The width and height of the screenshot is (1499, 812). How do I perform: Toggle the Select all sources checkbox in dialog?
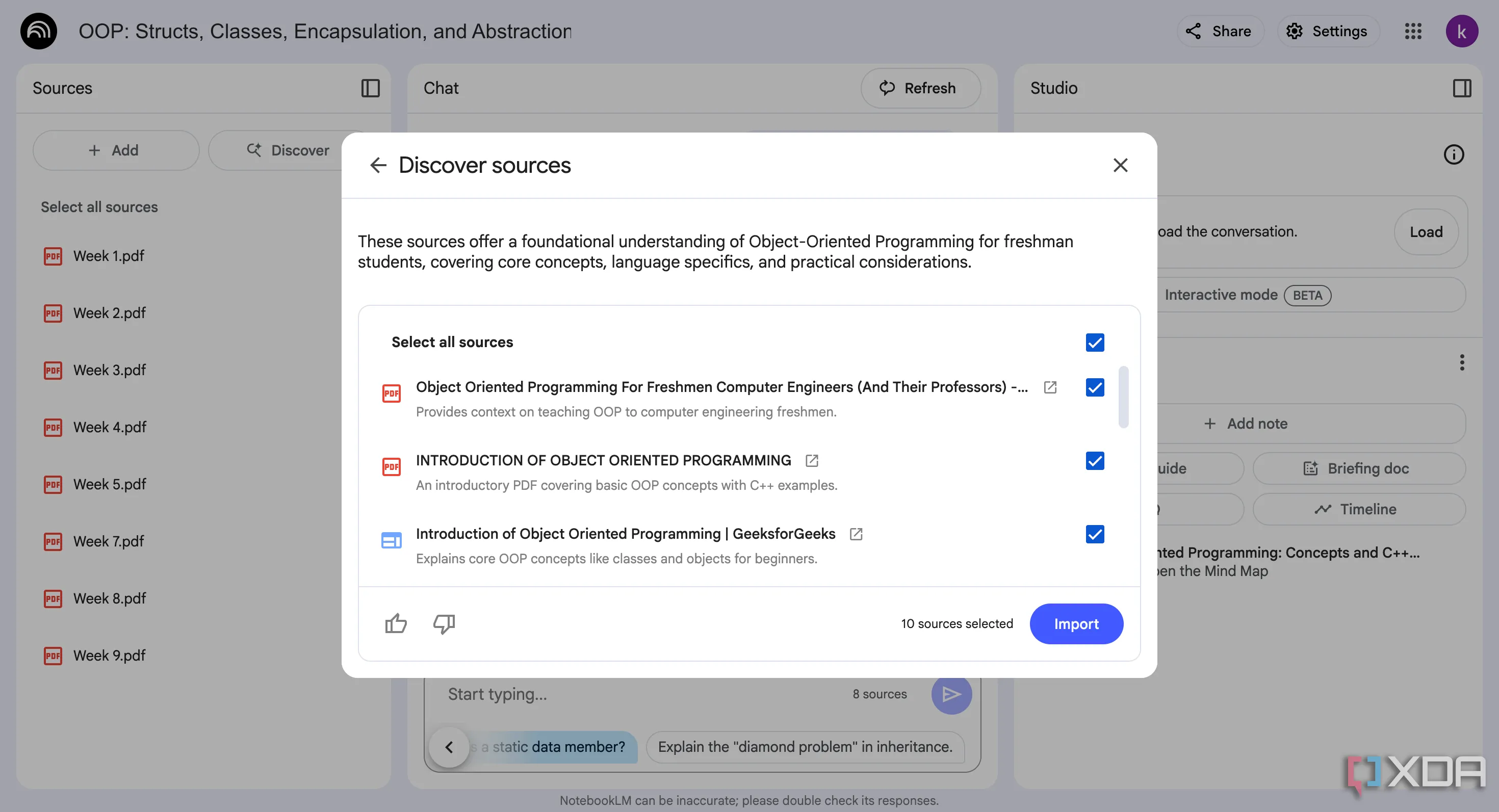click(1095, 342)
